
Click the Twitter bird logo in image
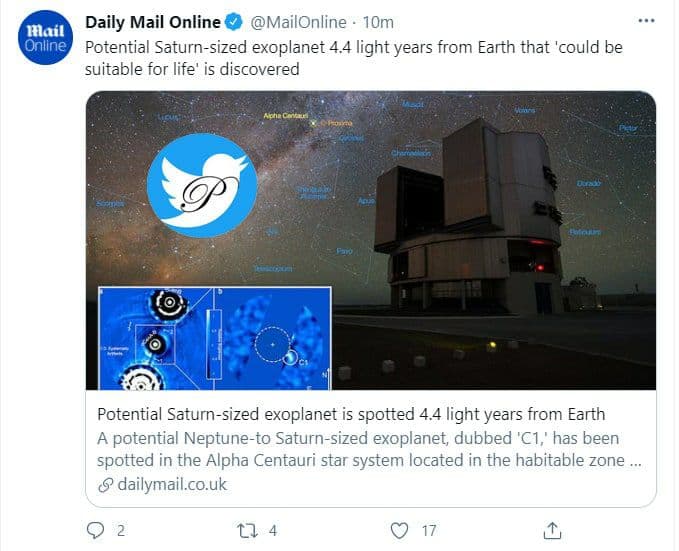201,180
